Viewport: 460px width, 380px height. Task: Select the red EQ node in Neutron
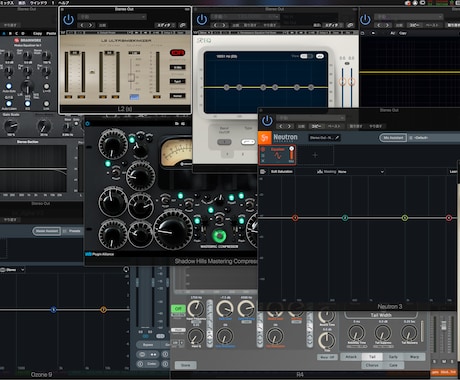295,218
